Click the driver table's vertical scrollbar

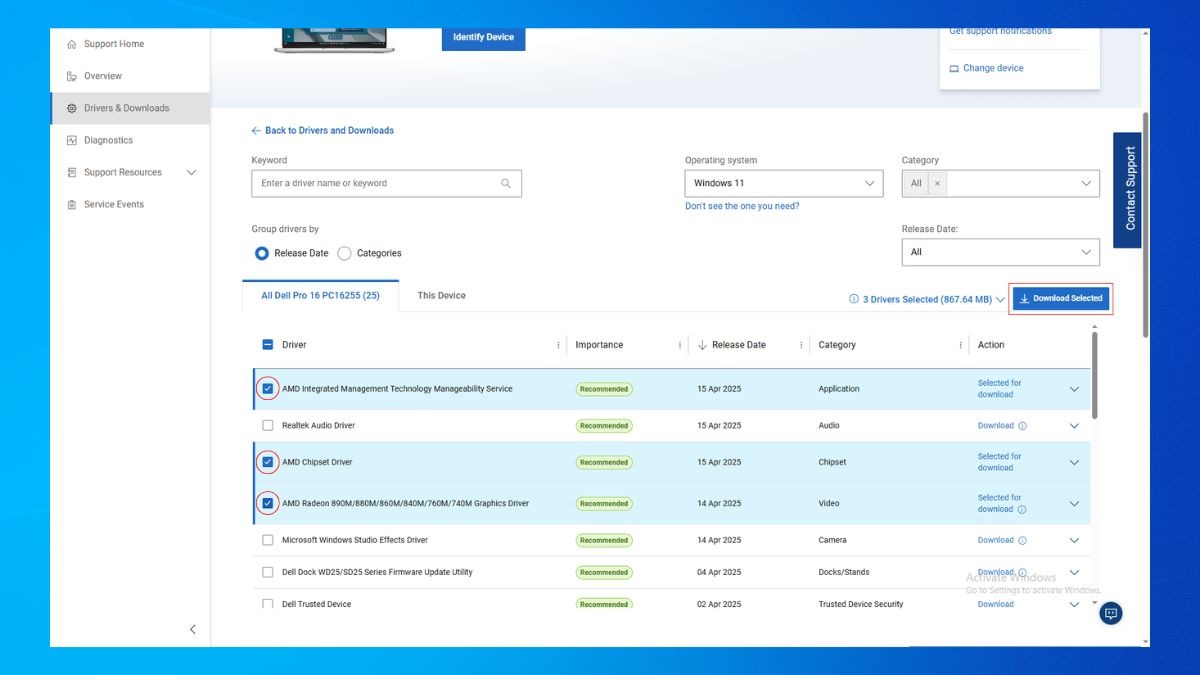[1095, 376]
